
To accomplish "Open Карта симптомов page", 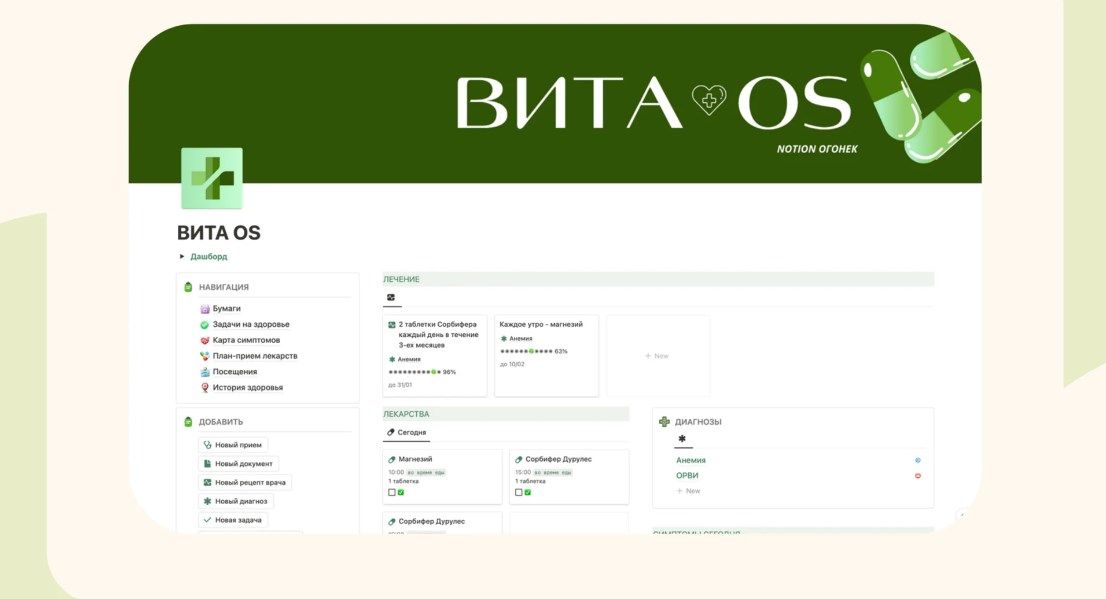I will point(246,340).
